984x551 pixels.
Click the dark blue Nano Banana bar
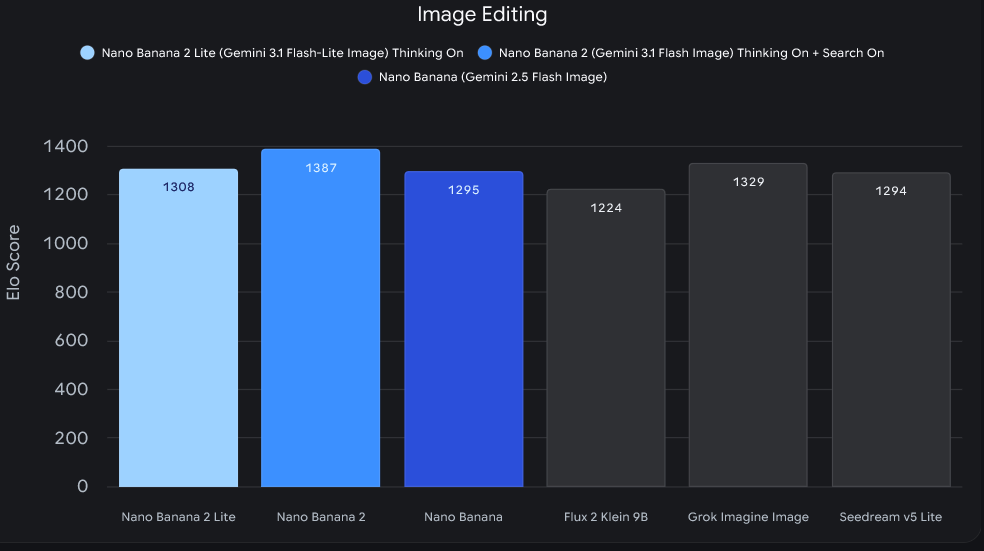464,329
